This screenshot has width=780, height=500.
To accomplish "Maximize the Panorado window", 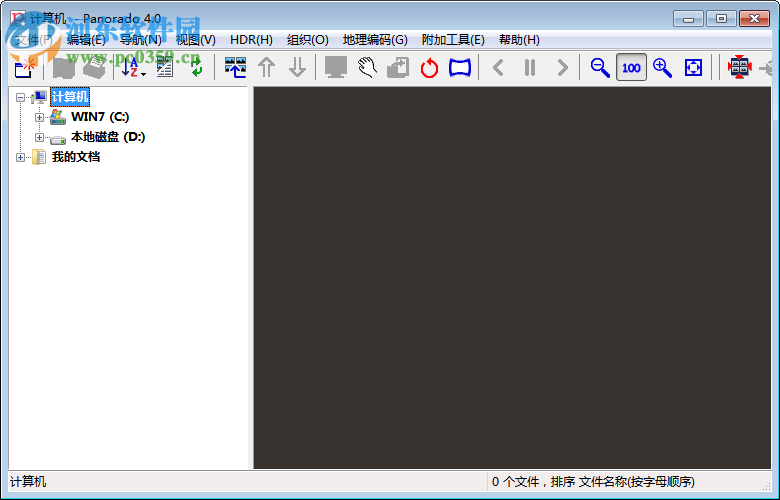I will [721, 19].
